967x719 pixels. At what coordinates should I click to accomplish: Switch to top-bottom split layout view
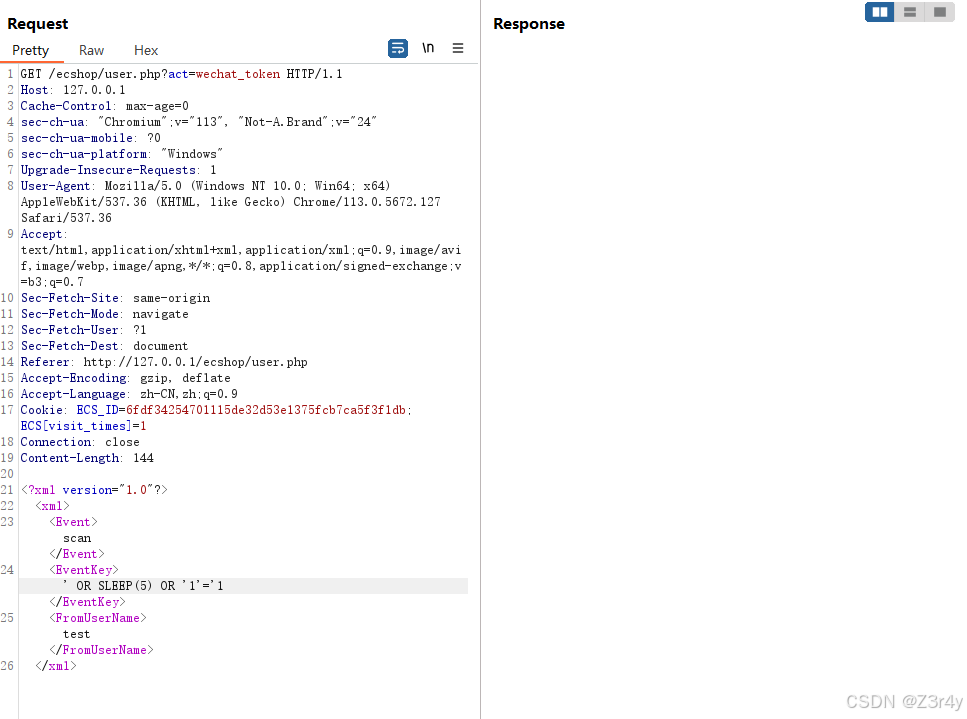click(910, 12)
